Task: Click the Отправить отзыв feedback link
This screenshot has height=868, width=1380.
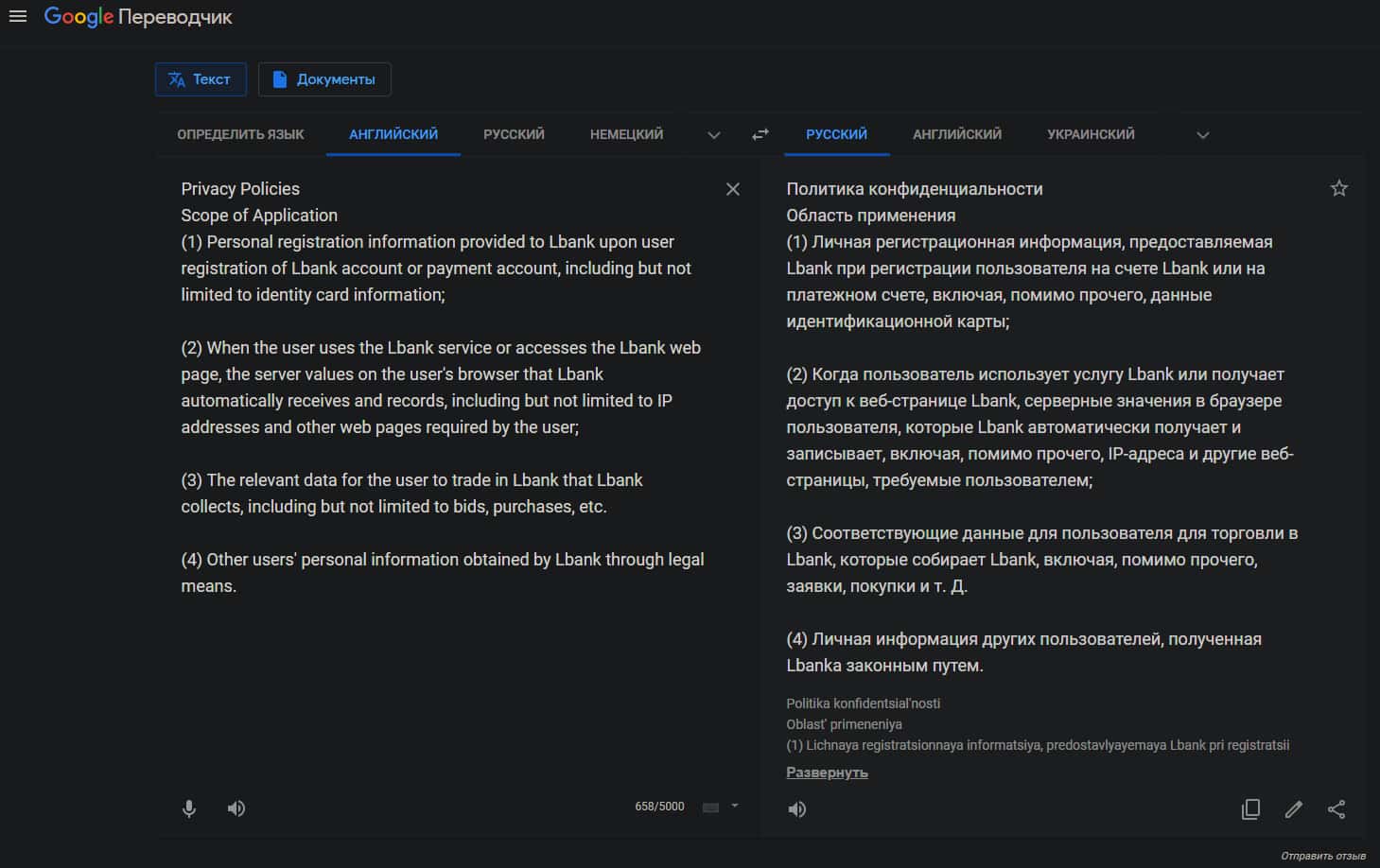Action: (1322, 856)
